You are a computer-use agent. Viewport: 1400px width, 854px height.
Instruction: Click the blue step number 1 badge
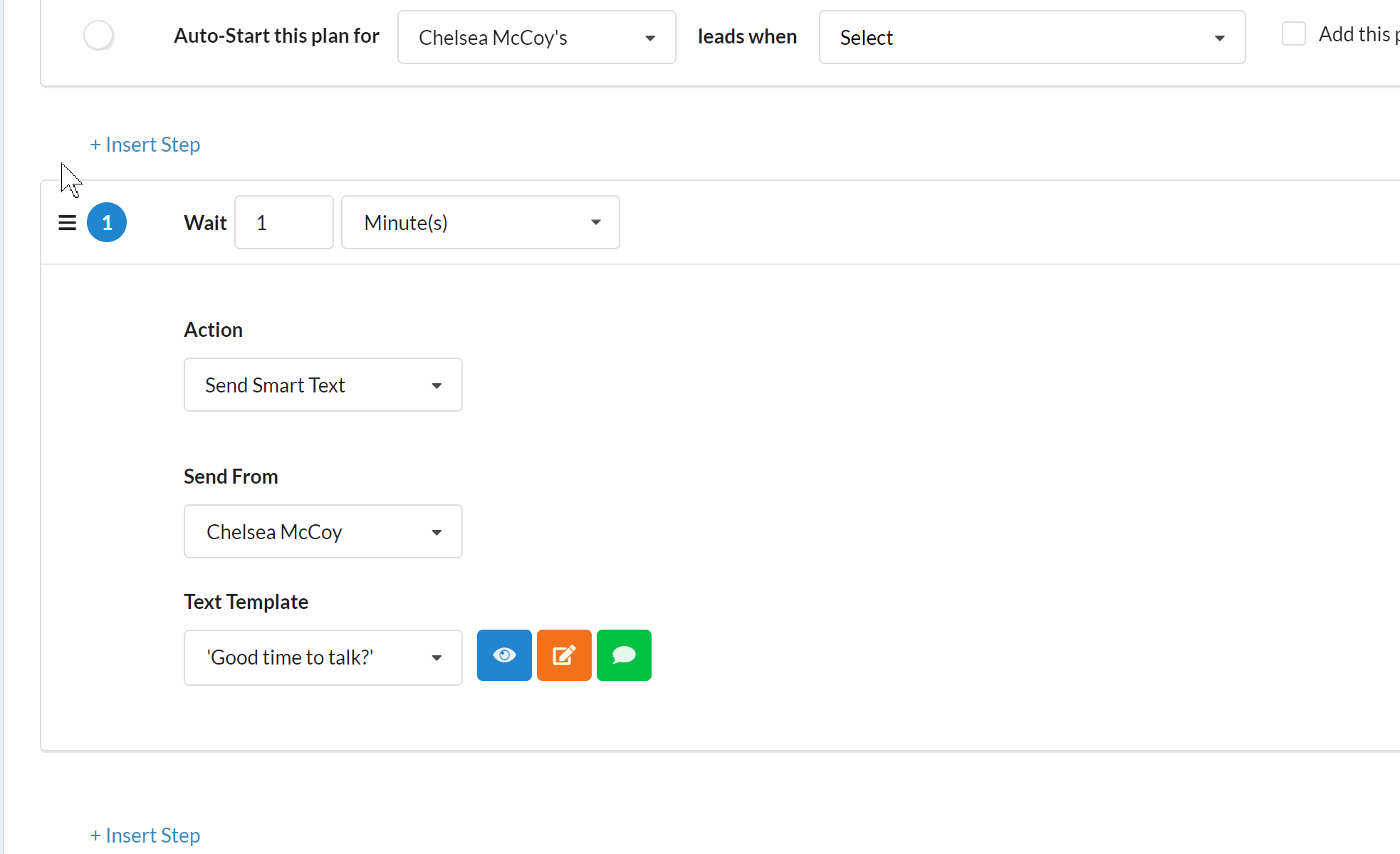click(107, 223)
